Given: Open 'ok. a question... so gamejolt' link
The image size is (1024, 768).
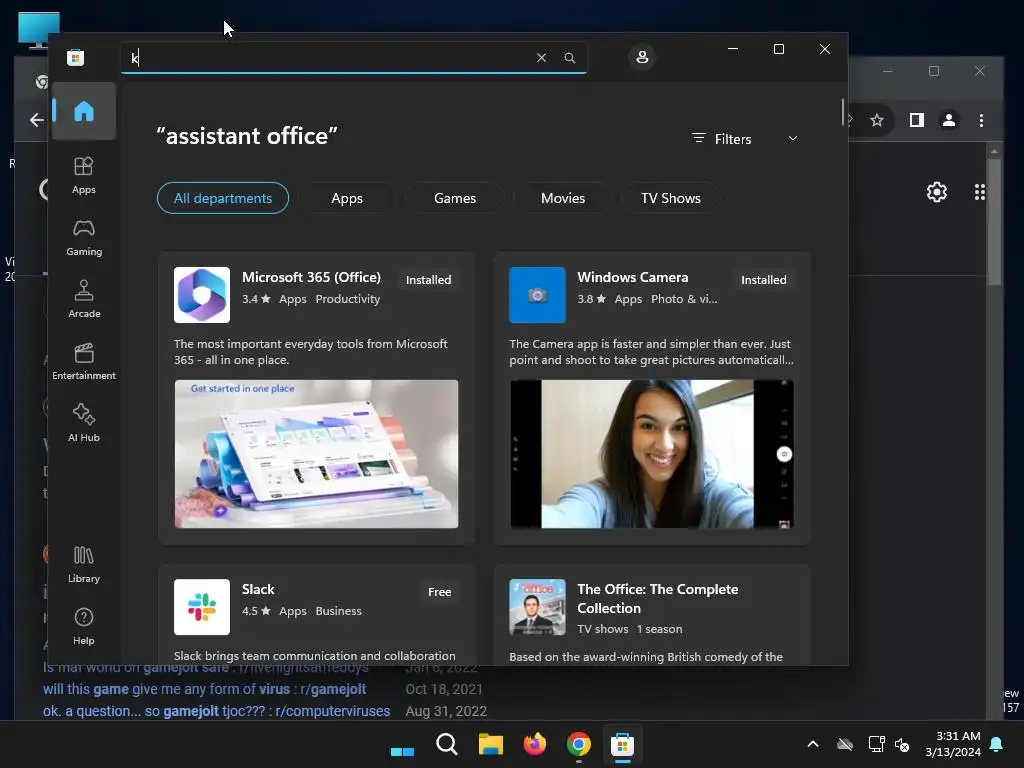Looking at the screenshot, I should (x=216, y=711).
